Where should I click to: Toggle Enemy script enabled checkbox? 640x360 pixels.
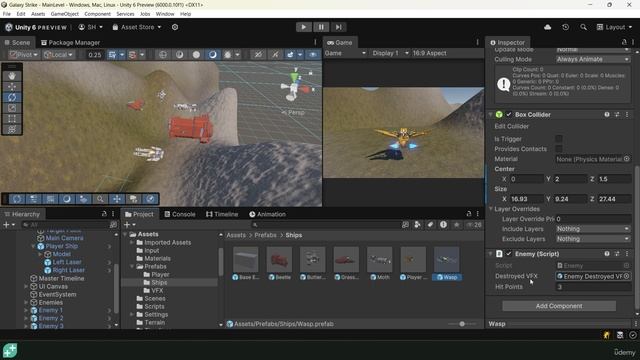pos(509,254)
